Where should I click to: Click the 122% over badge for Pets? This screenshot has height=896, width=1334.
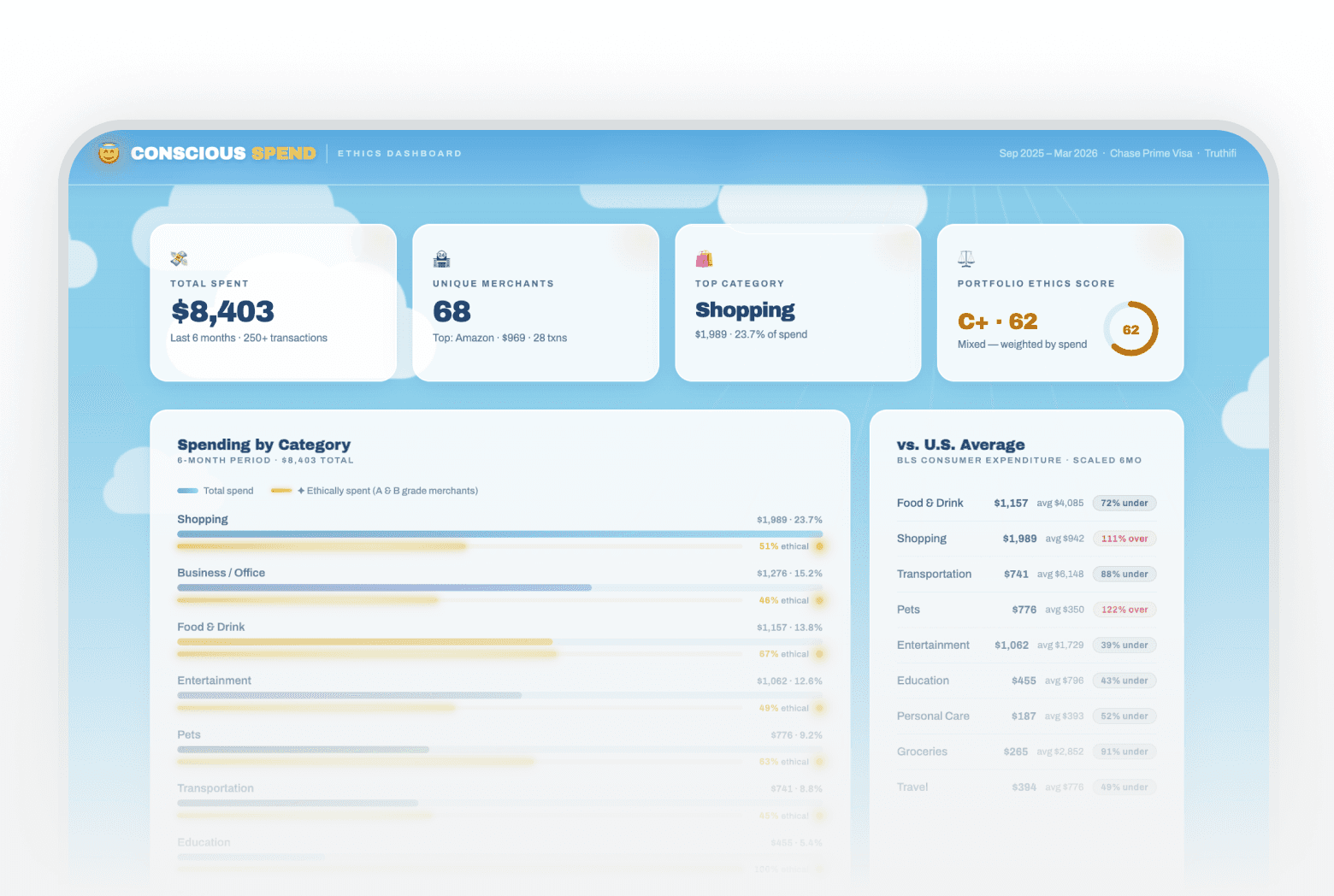click(x=1124, y=610)
